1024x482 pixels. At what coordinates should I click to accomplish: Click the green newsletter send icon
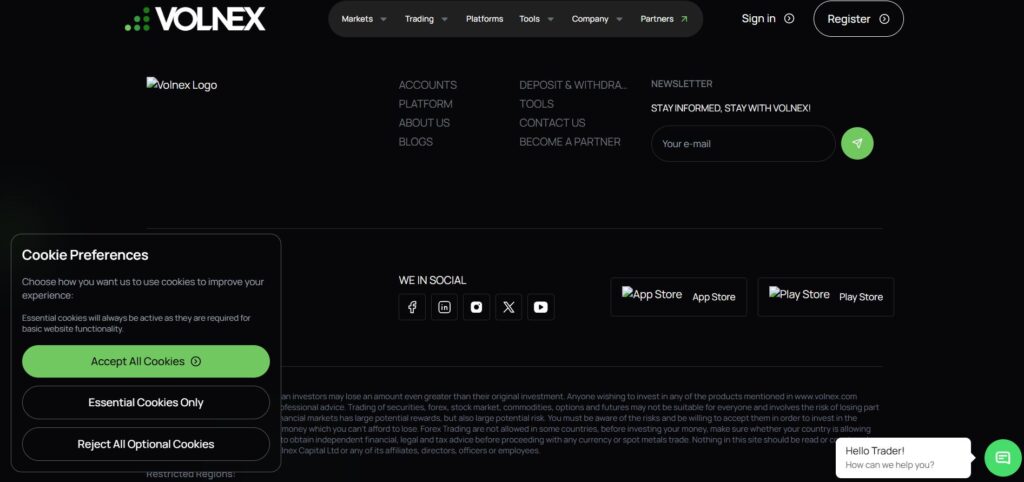(857, 143)
